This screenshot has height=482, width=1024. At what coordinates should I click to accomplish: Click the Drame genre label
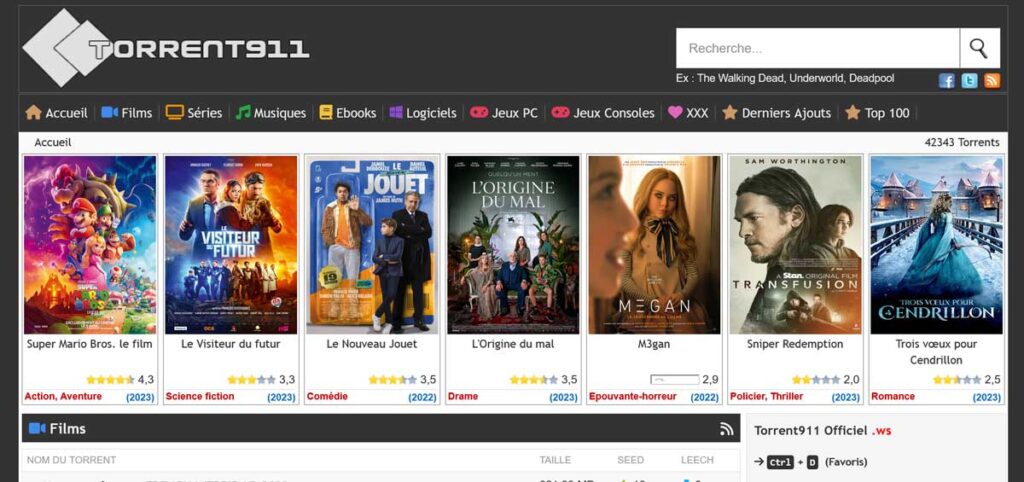click(463, 396)
